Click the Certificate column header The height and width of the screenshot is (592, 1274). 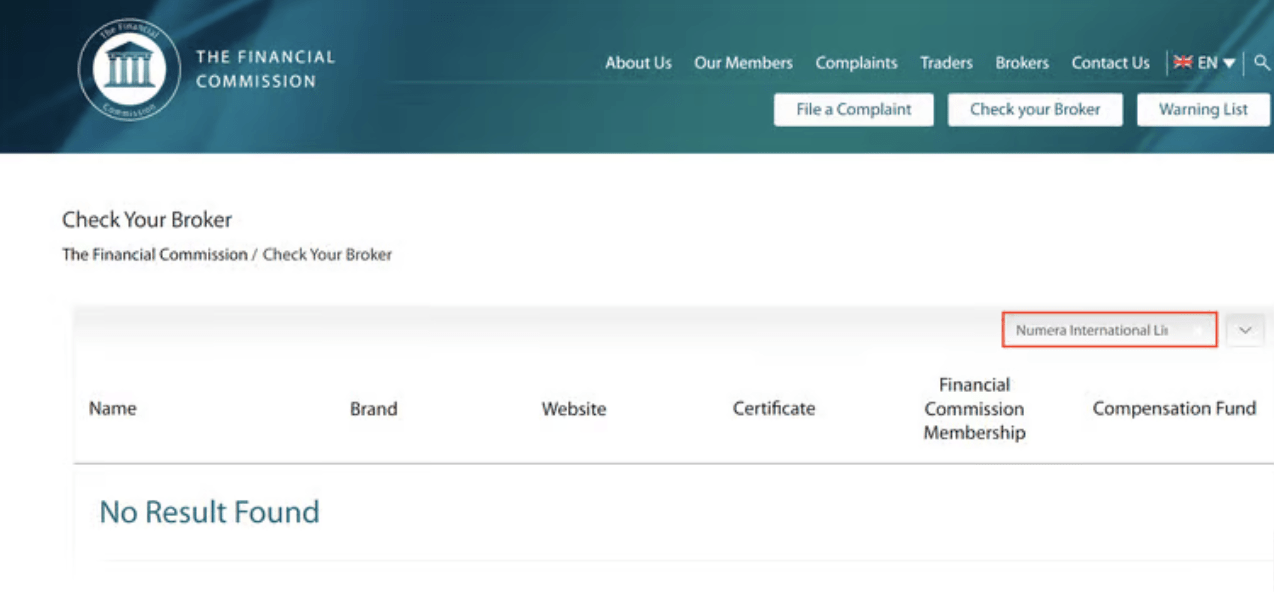(x=773, y=408)
